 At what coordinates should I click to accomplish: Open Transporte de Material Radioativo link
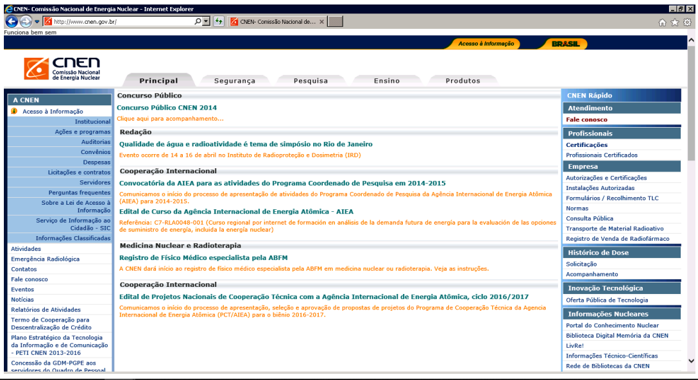[x=615, y=229]
